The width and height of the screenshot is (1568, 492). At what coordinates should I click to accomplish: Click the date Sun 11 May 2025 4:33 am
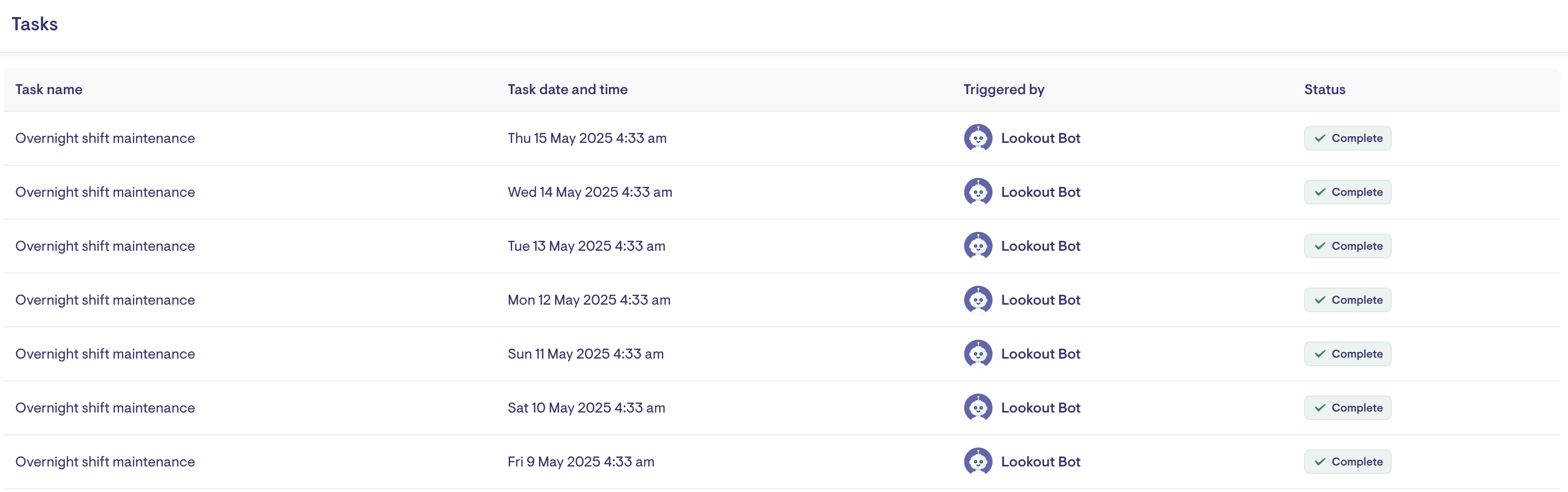click(585, 354)
